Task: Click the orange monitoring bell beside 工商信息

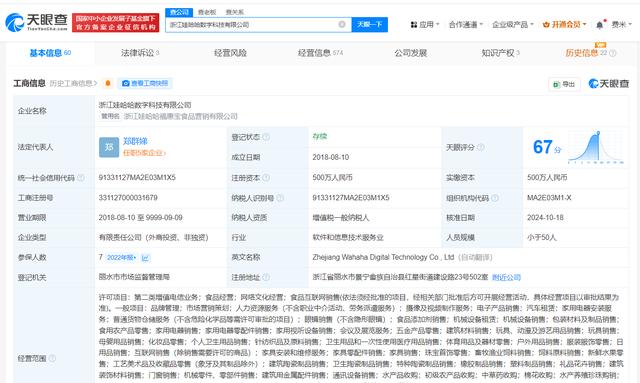Action: 108,83
